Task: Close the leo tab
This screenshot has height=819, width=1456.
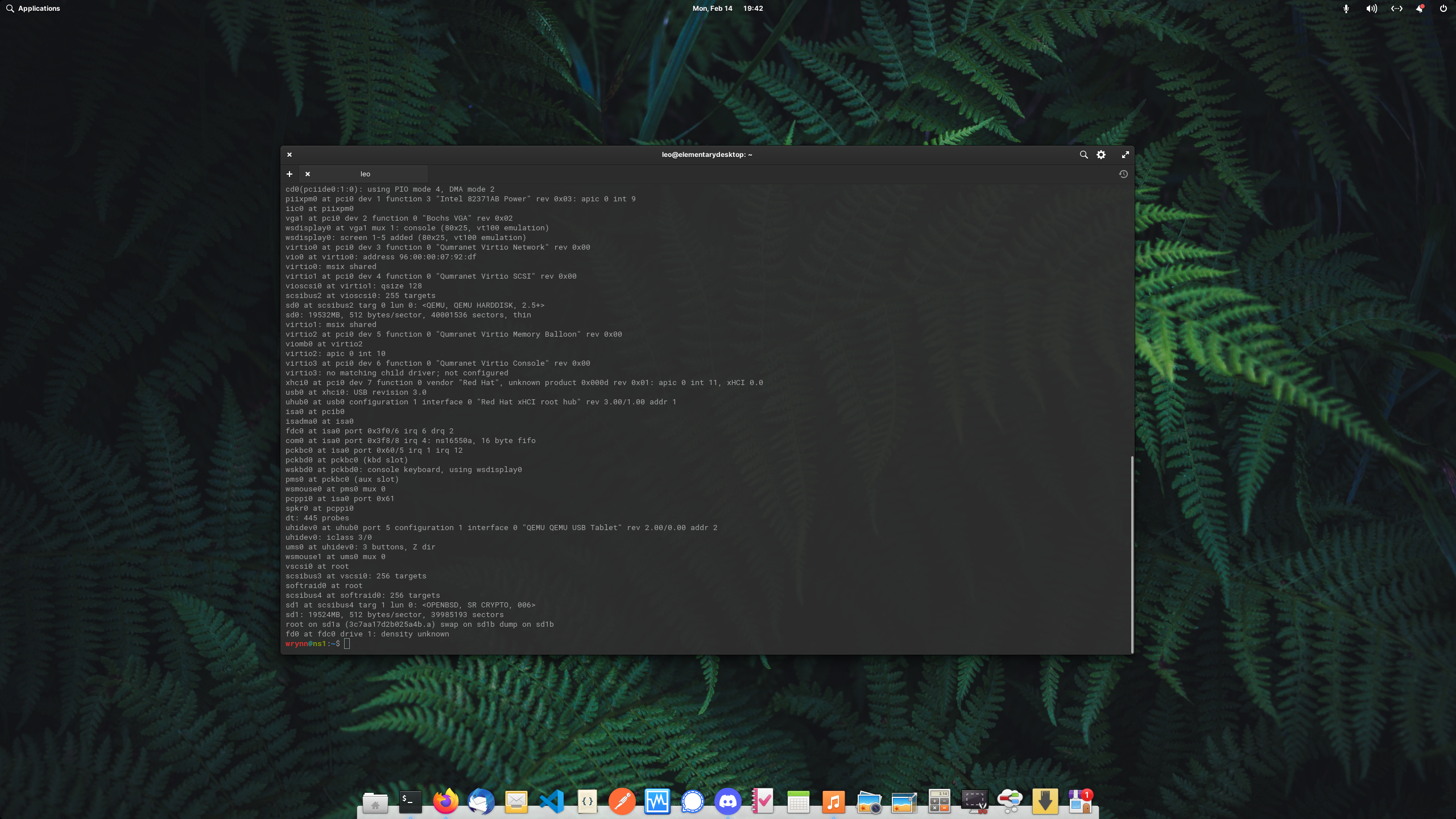Action: (308, 174)
